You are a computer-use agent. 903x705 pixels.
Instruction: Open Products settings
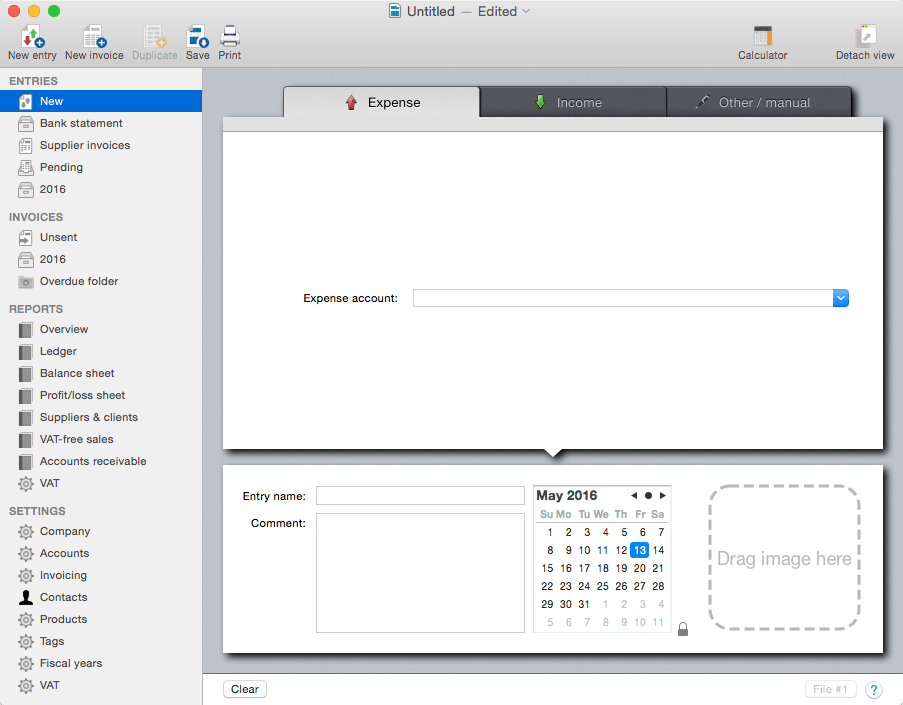click(x=101, y=619)
